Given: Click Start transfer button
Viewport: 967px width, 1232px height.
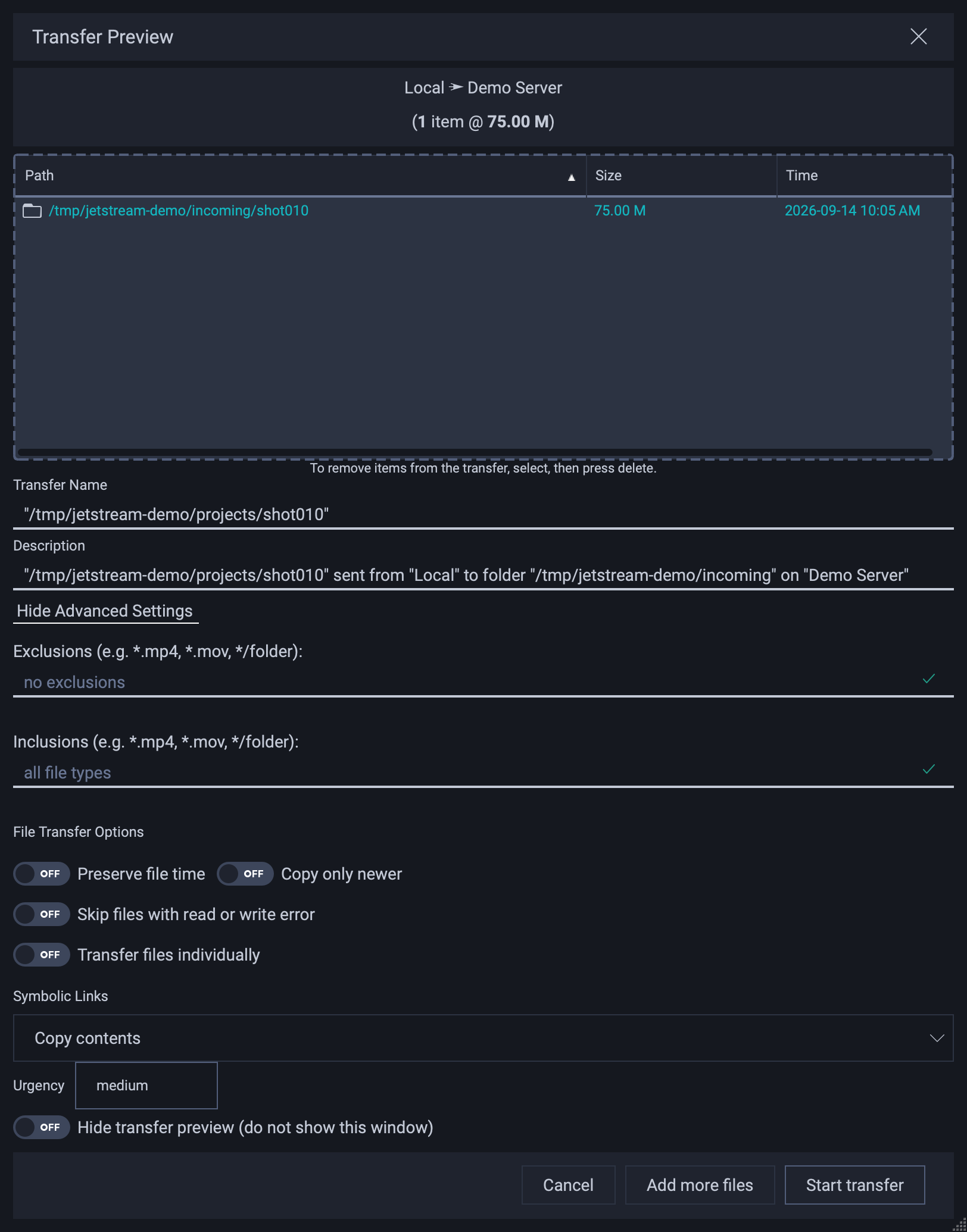Looking at the screenshot, I should click(x=854, y=1185).
